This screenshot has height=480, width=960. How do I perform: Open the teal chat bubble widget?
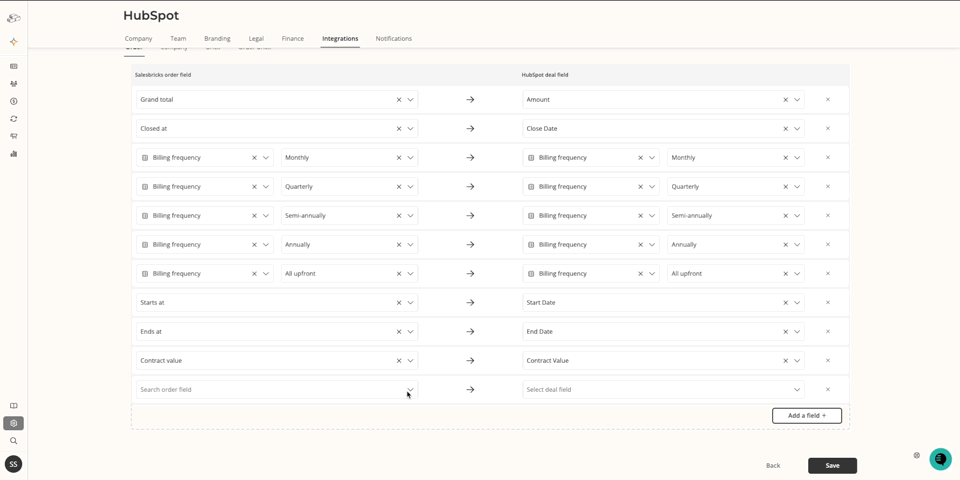coord(940,459)
